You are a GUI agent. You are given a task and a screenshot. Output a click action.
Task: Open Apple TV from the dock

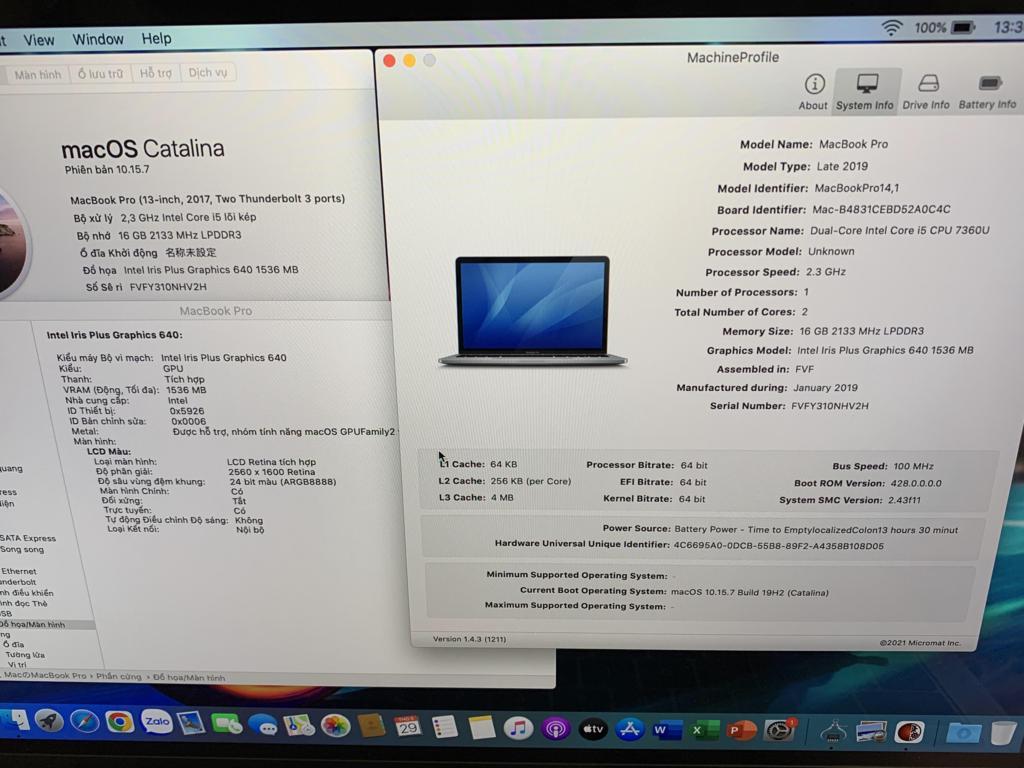(x=593, y=729)
